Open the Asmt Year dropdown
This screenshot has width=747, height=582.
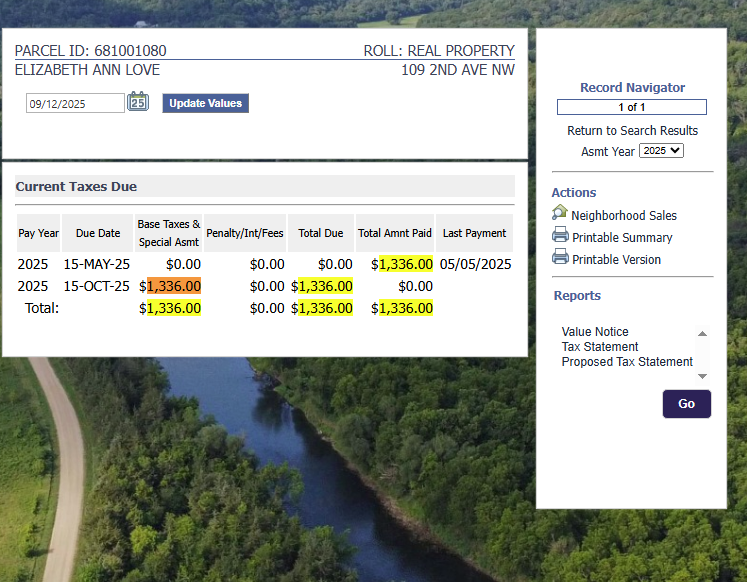point(661,151)
